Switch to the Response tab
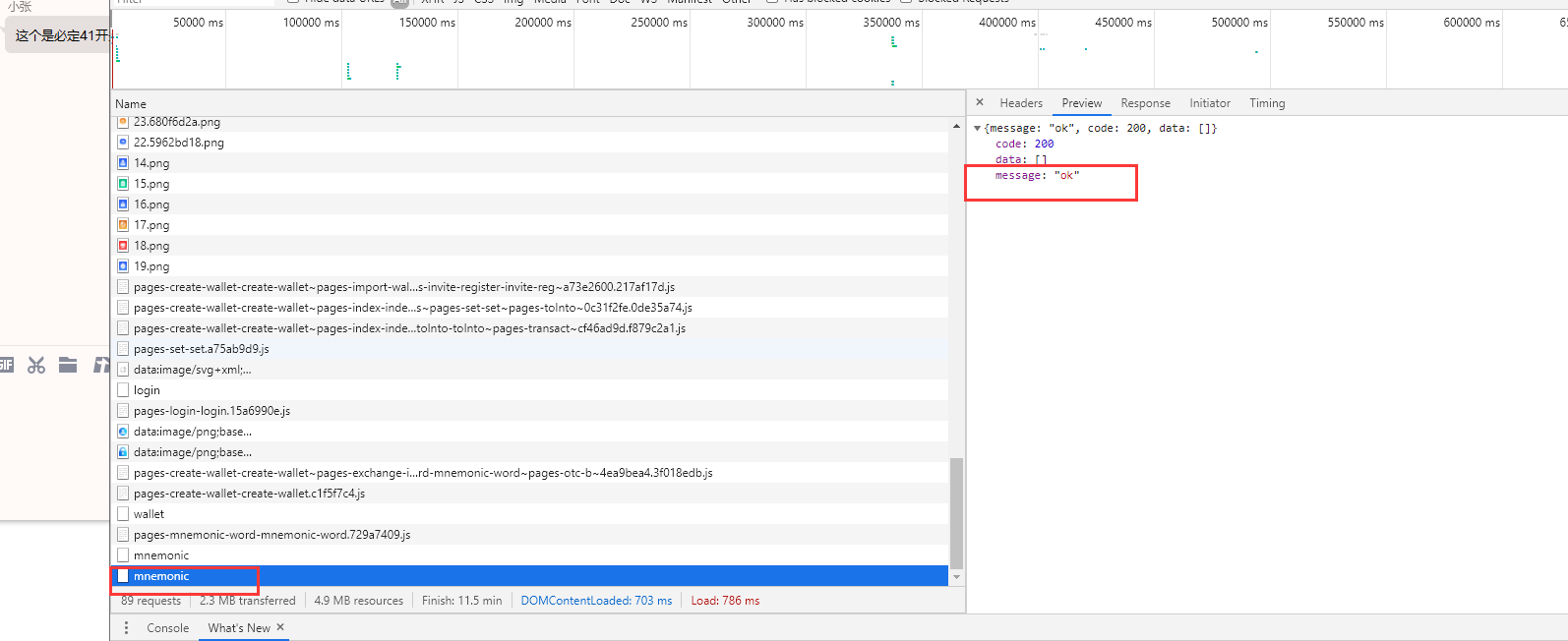Screen dimensions: 1568x641 [1145, 103]
